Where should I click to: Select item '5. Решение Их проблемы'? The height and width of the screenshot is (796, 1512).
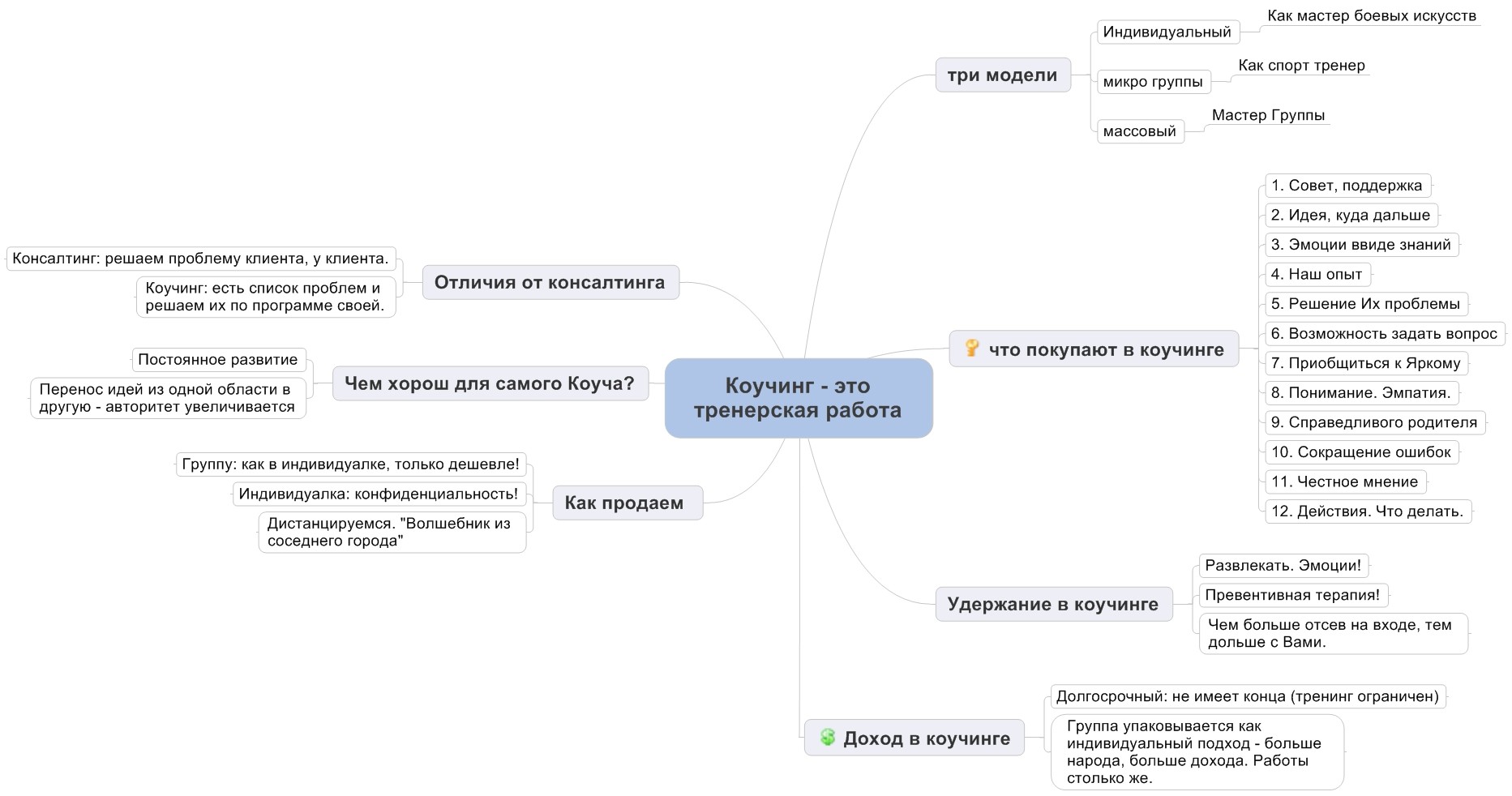click(1366, 303)
